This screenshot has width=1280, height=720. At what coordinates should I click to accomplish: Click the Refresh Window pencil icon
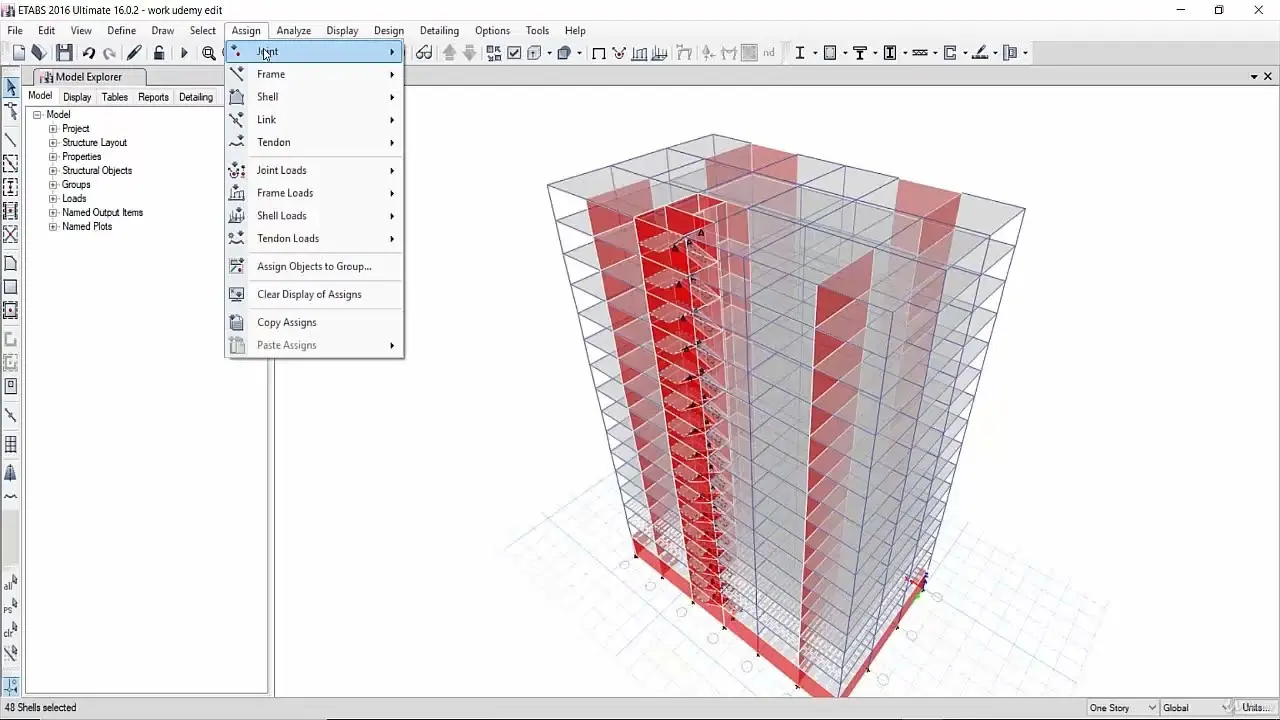click(x=134, y=53)
